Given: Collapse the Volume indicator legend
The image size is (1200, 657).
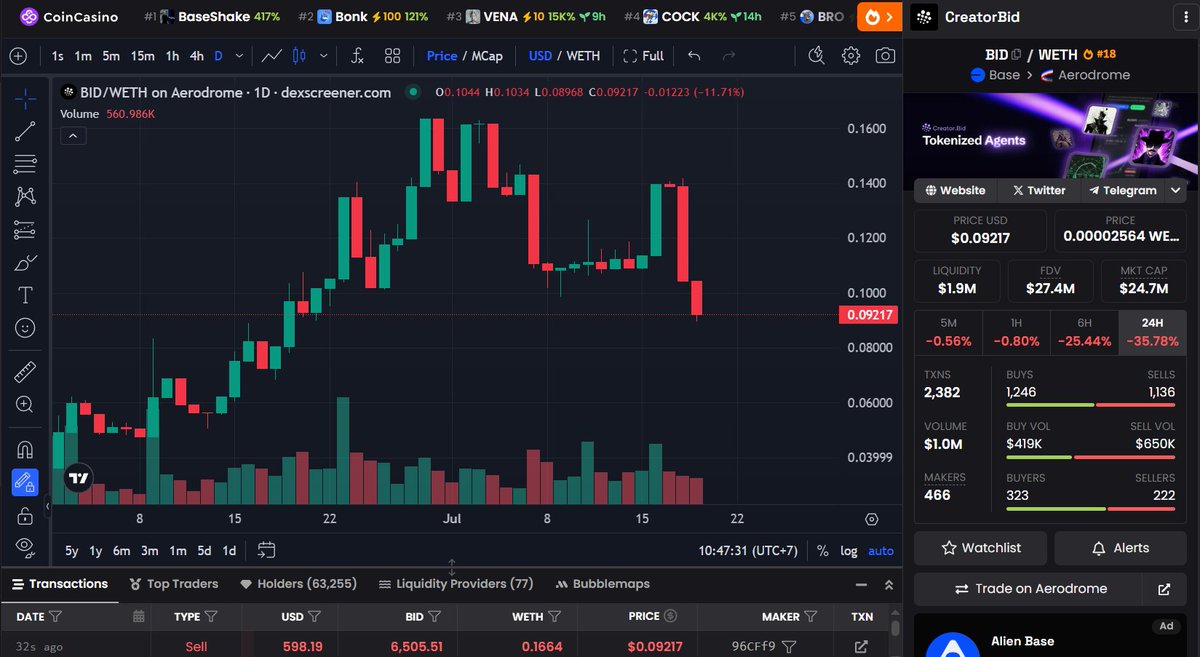Looking at the screenshot, I should tap(73, 136).
